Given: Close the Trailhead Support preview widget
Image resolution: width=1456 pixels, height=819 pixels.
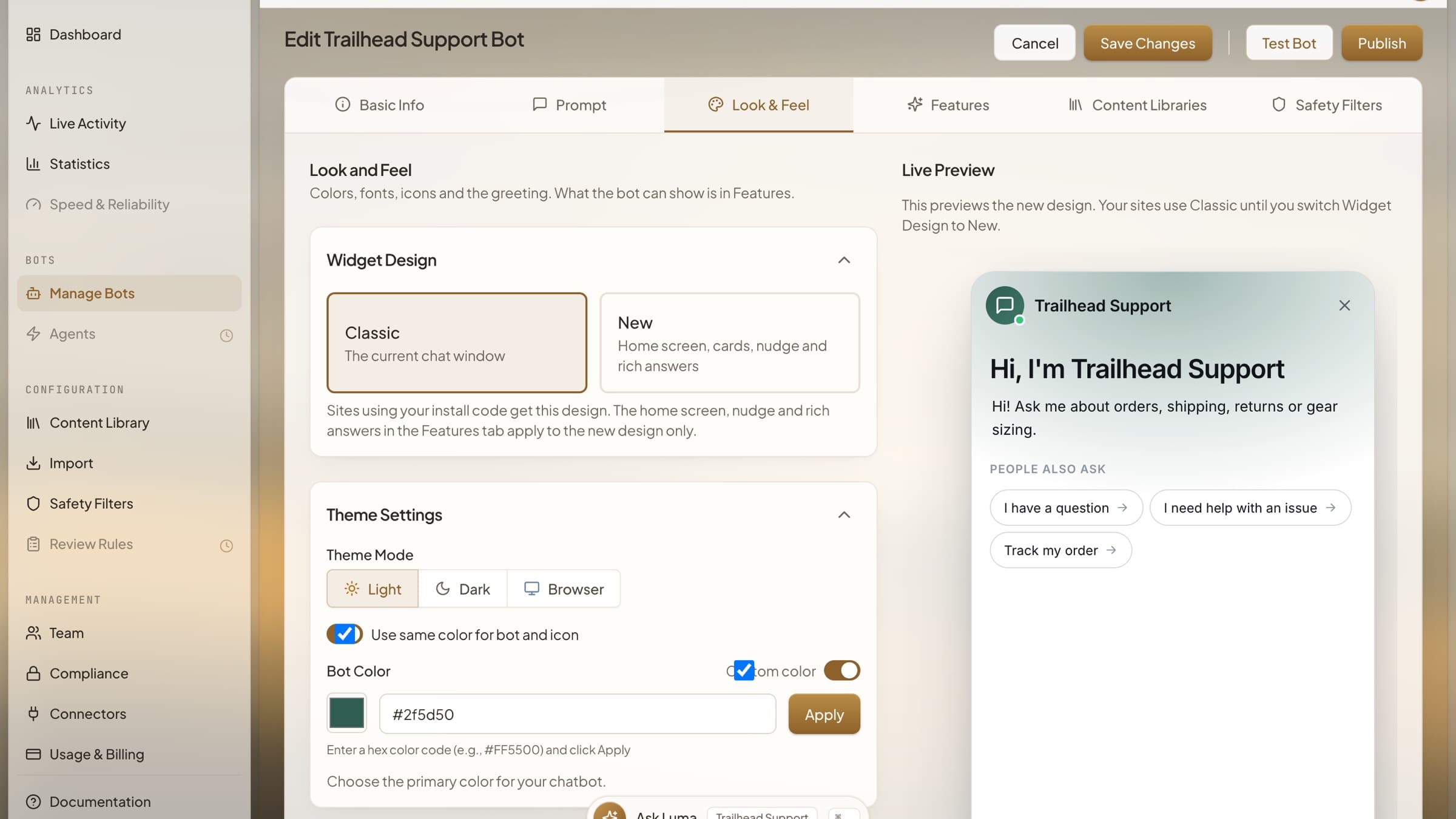Looking at the screenshot, I should click(1344, 305).
